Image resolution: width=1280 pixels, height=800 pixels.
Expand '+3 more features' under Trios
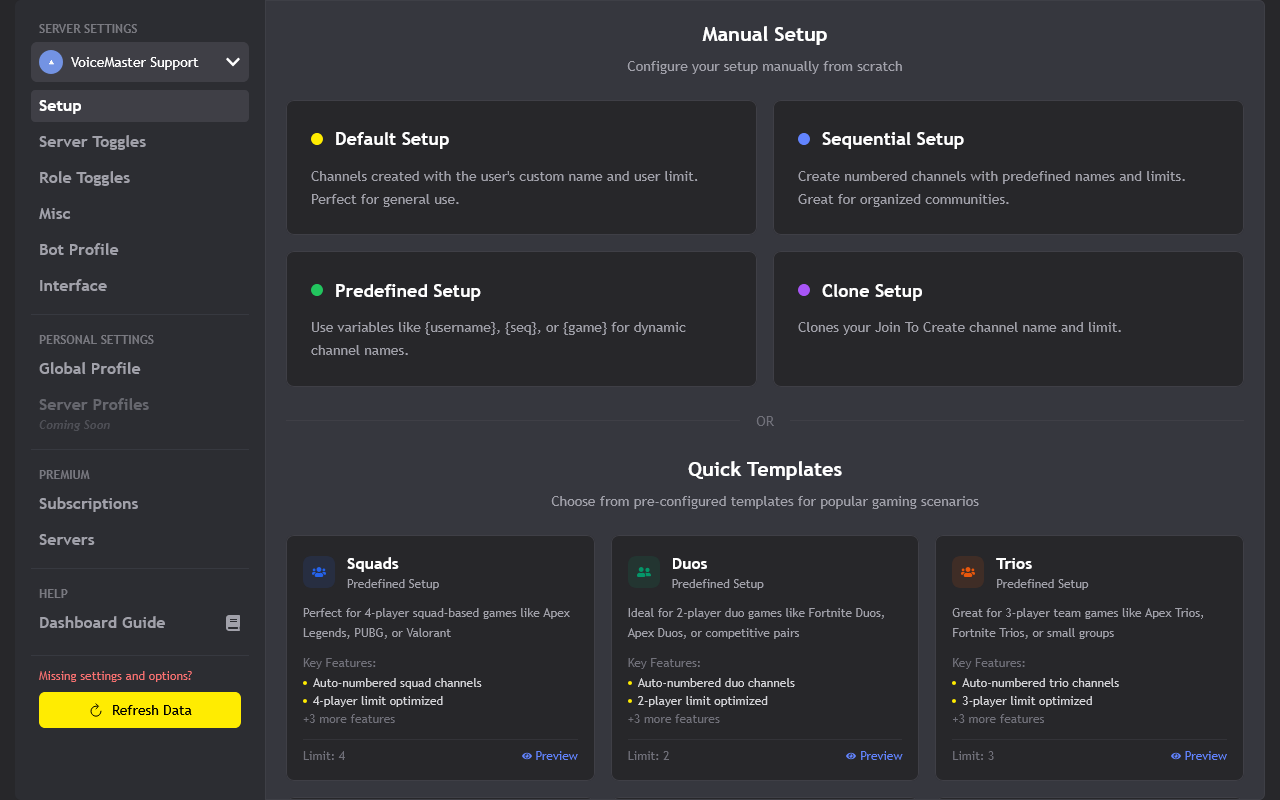tap(998, 718)
